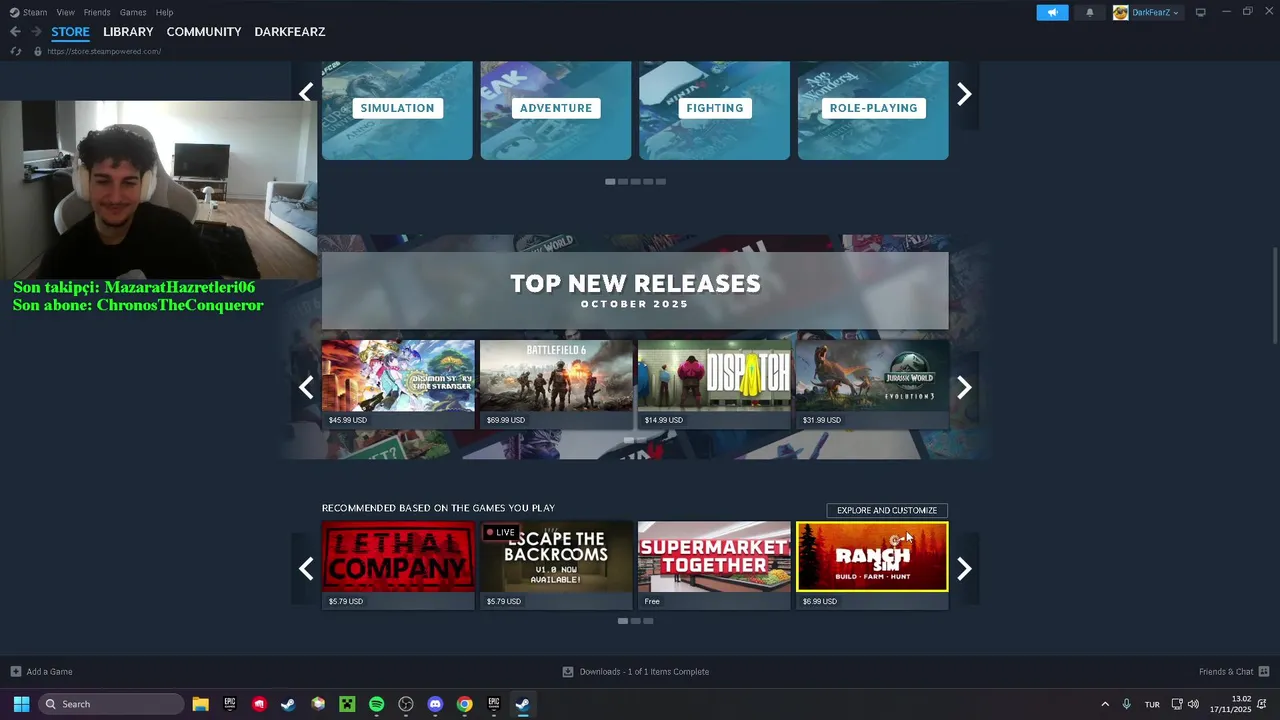
Task: Show next Top New Releases
Action: (x=964, y=387)
